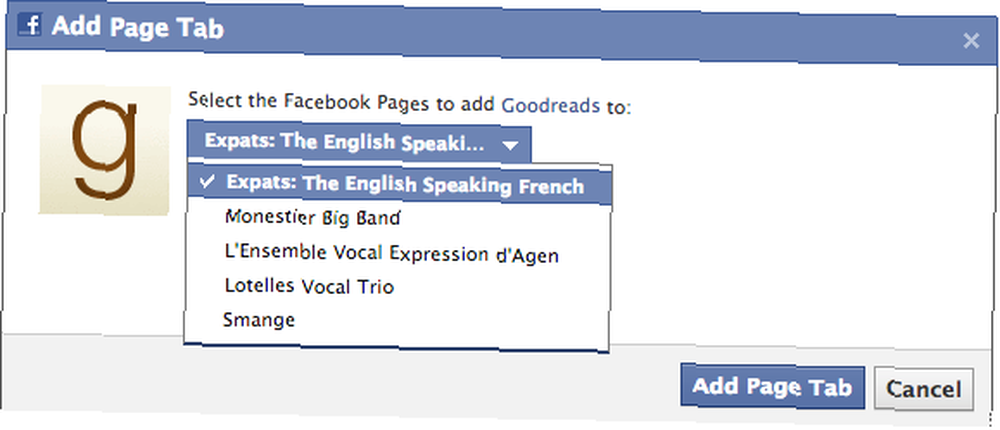The height and width of the screenshot is (430, 1000).
Task: Choose the Smange page option
Action: click(x=258, y=319)
